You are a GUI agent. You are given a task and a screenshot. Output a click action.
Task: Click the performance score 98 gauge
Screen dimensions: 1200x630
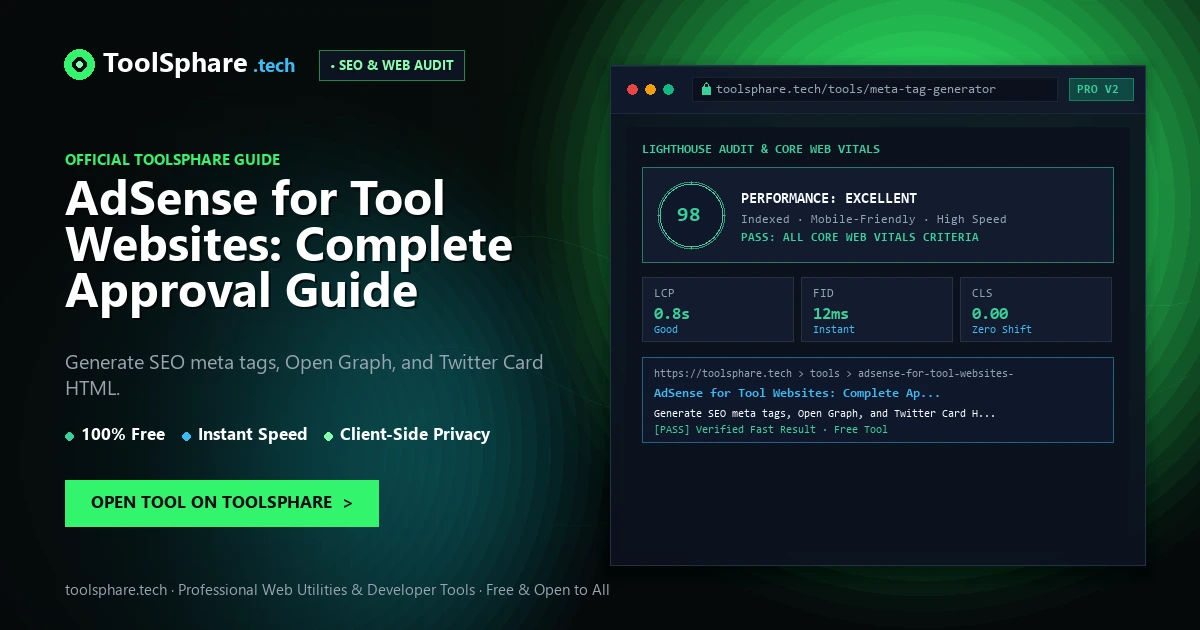[689, 215]
